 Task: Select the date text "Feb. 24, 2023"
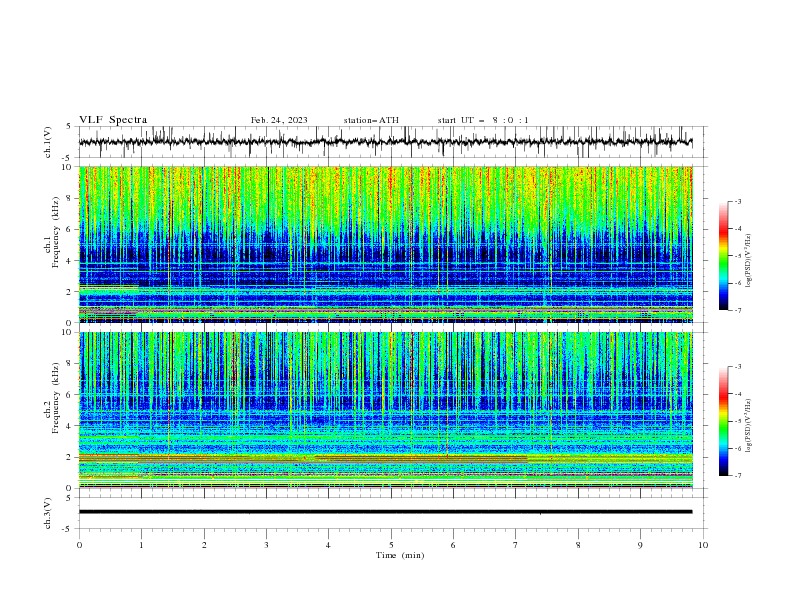[x=279, y=120]
